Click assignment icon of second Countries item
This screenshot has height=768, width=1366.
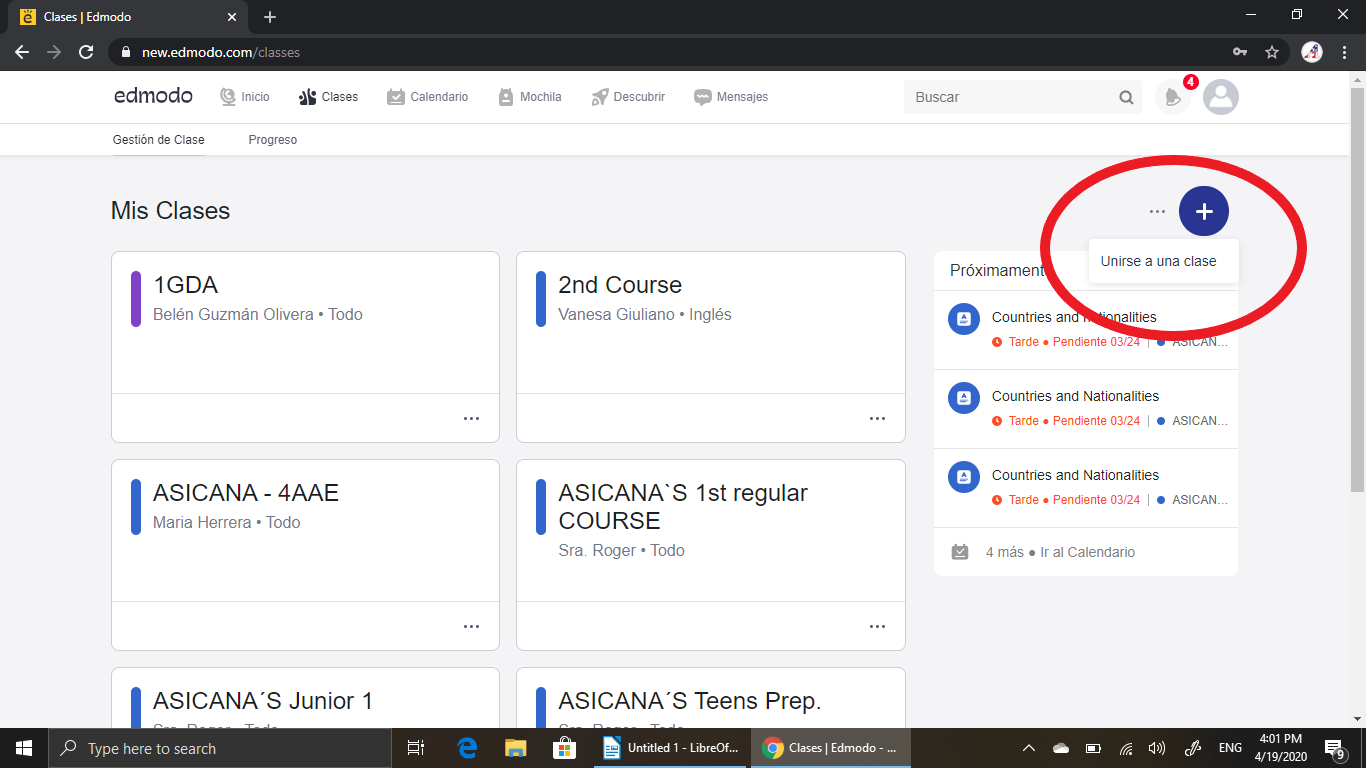click(964, 398)
